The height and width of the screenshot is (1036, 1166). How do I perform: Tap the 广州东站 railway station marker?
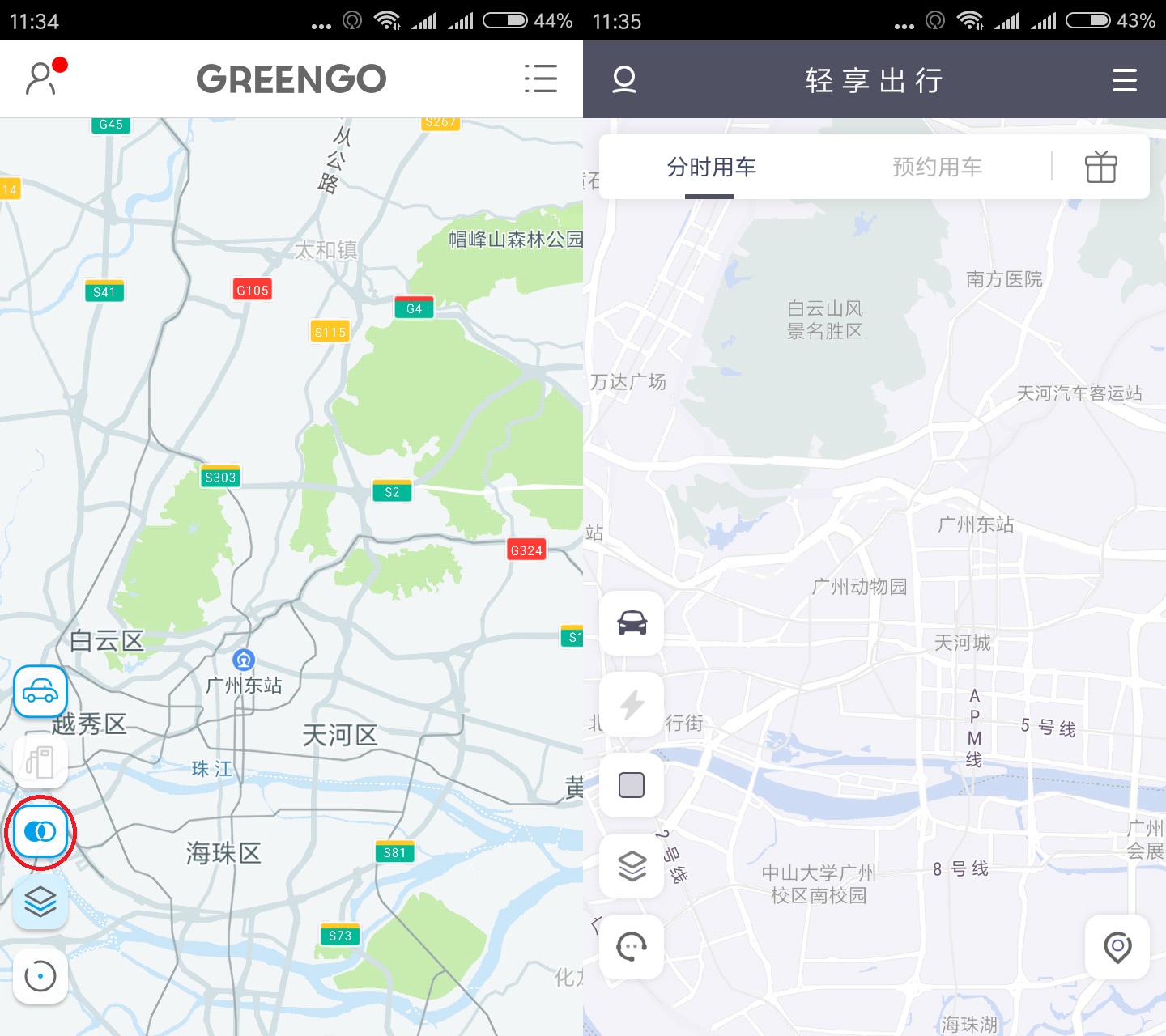tap(244, 660)
